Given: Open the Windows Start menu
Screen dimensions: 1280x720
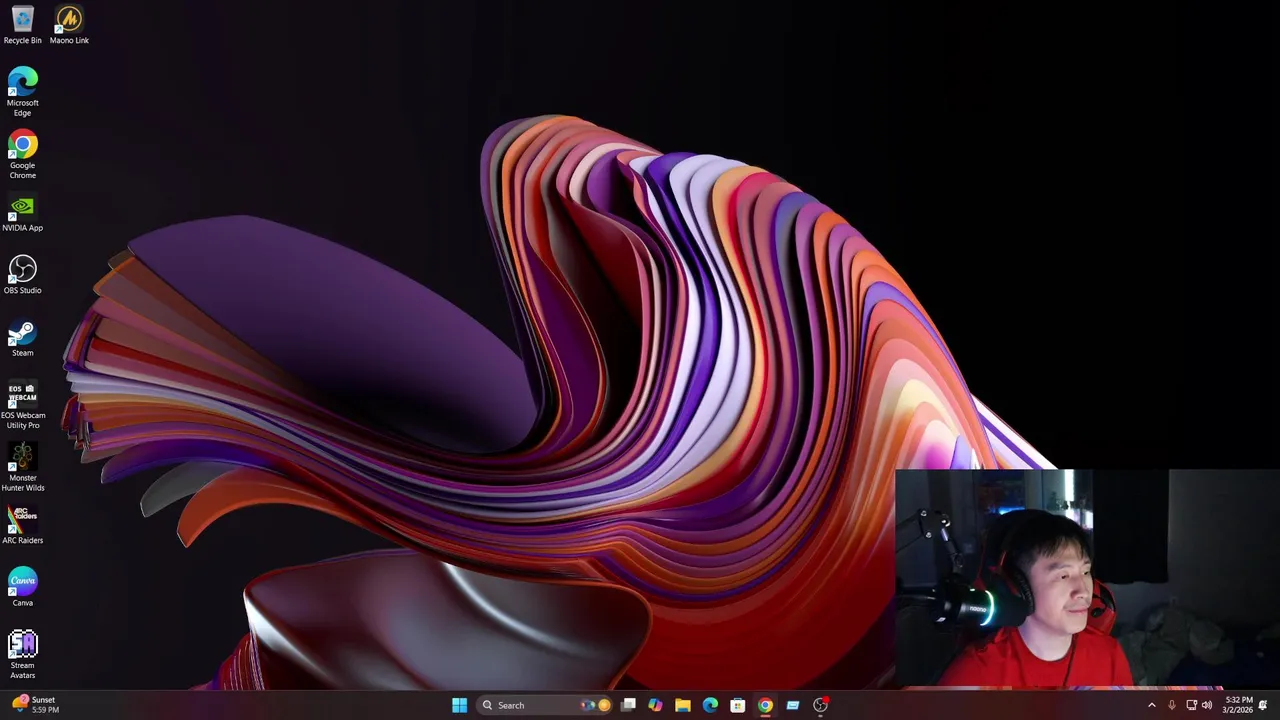Looking at the screenshot, I should [459, 705].
